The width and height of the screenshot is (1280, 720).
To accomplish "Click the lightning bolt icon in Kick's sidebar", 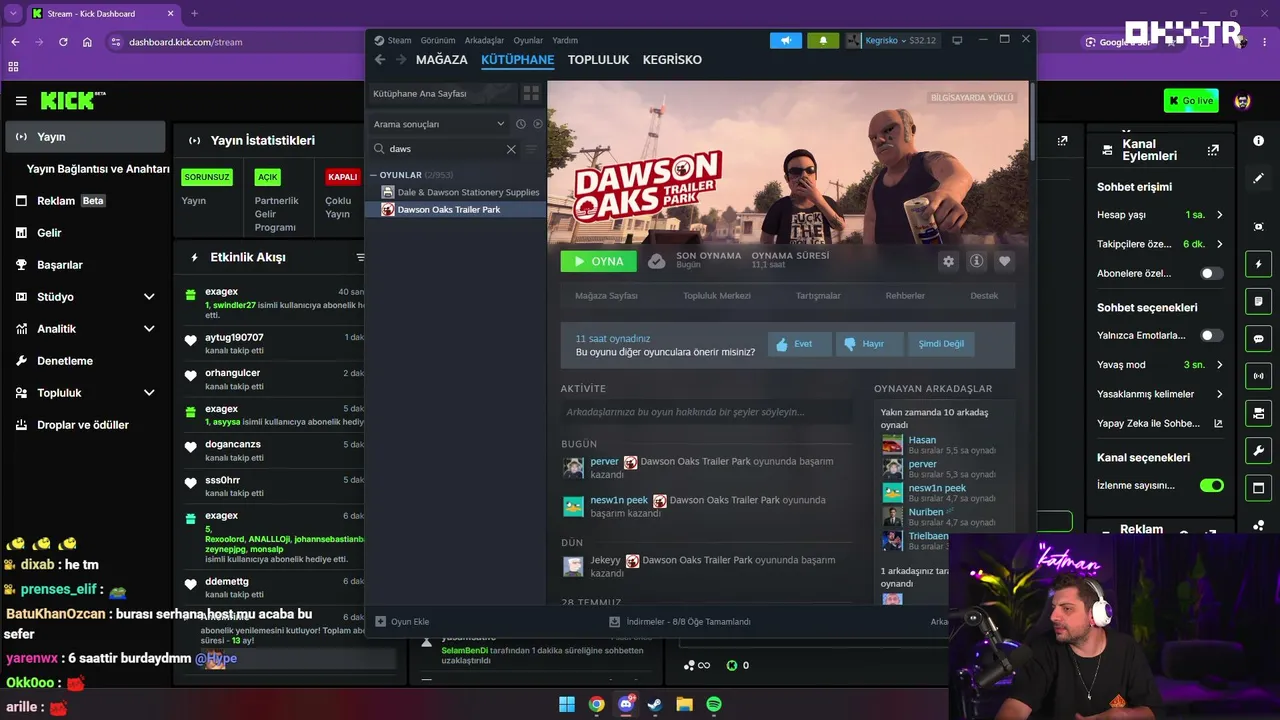I will [x=1258, y=264].
